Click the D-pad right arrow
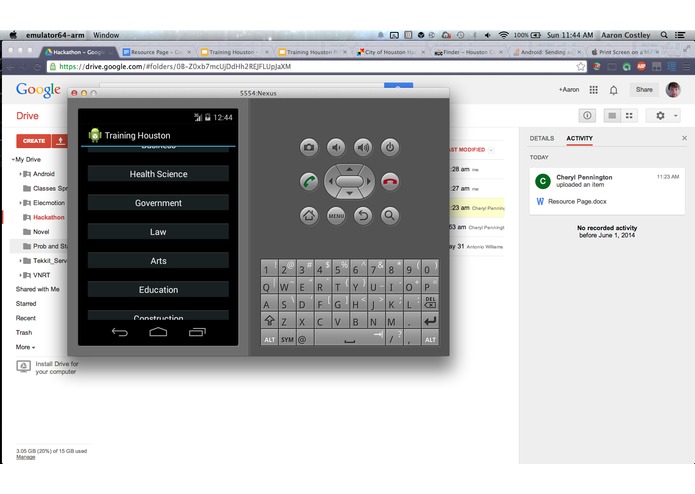Viewport: 695px width, 494px height. click(368, 181)
